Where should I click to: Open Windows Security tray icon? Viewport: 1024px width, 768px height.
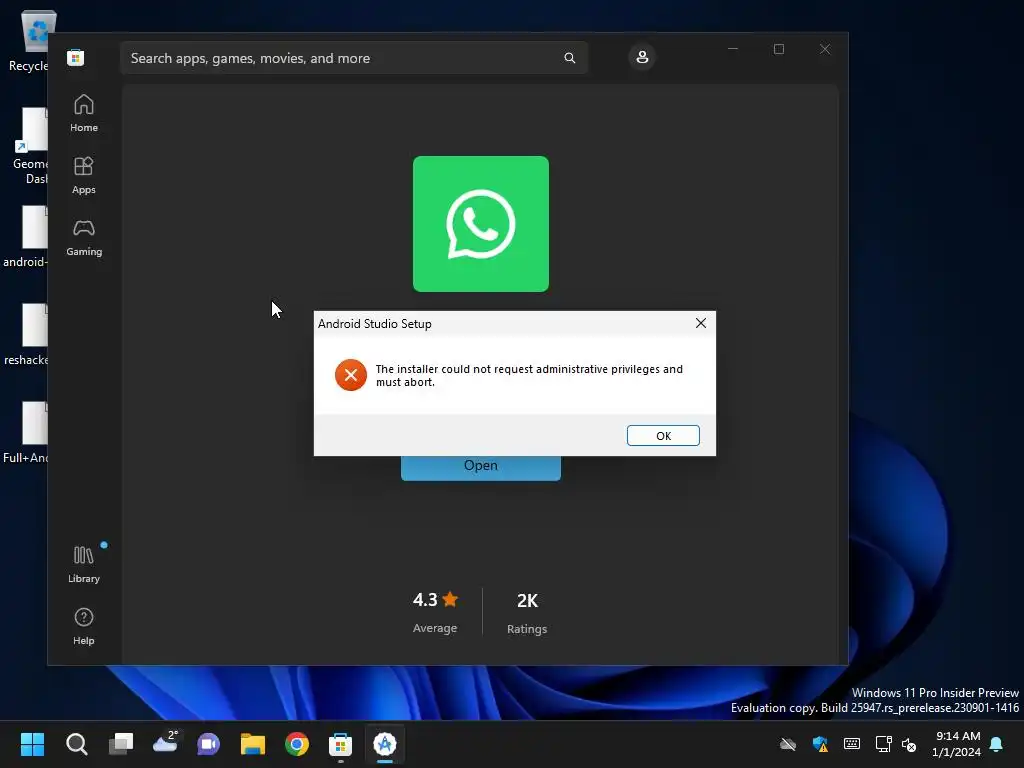(x=820, y=744)
